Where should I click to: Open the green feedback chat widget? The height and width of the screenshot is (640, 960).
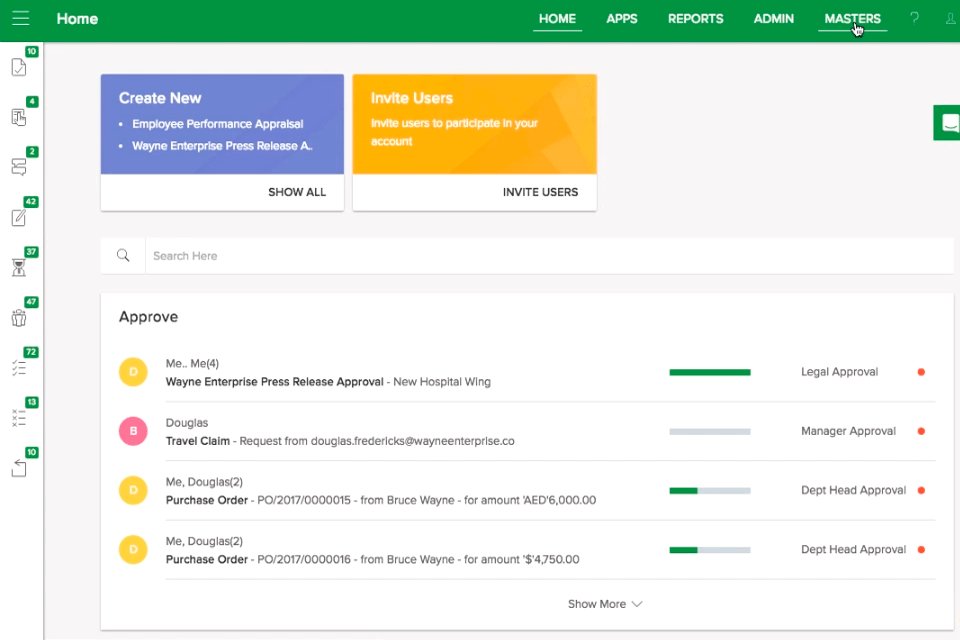(x=946, y=122)
